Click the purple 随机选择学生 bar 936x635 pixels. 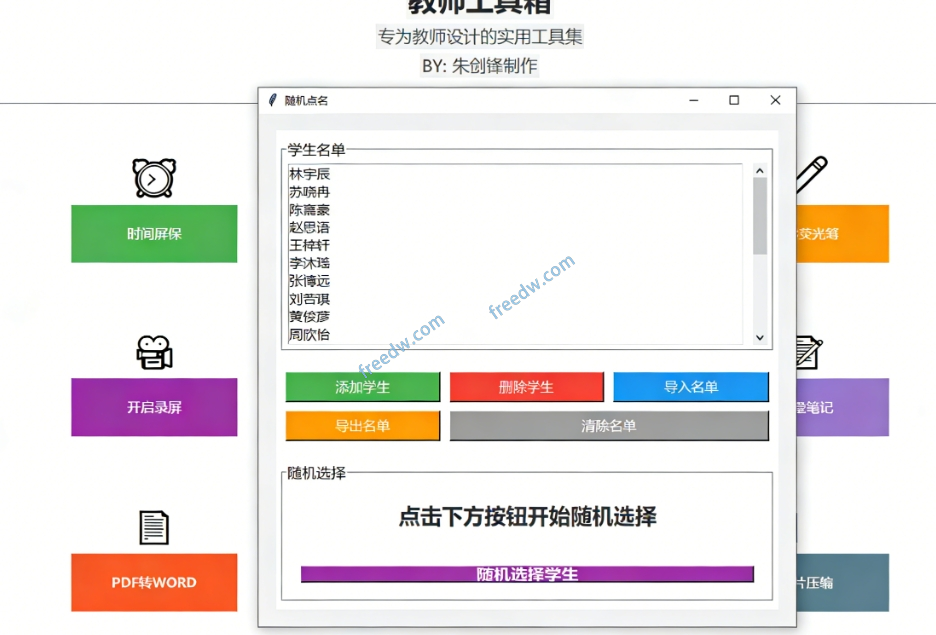click(527, 574)
